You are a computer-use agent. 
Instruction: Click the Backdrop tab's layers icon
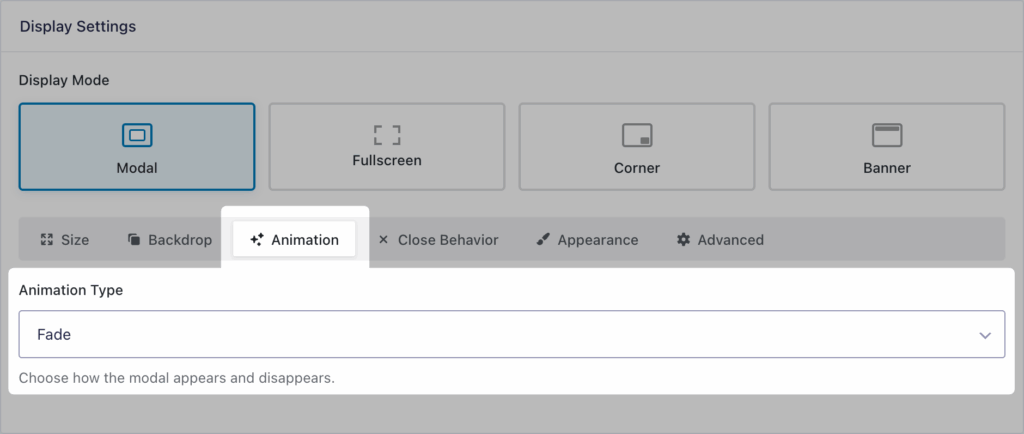point(133,240)
